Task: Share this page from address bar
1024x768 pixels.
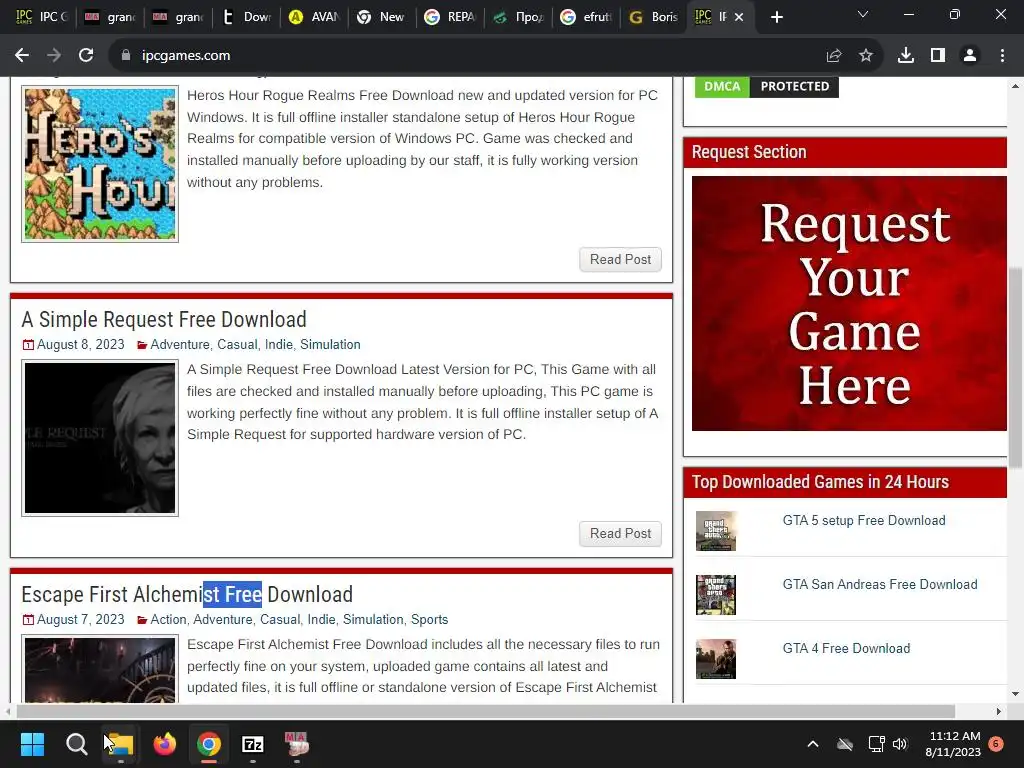Action: point(834,56)
